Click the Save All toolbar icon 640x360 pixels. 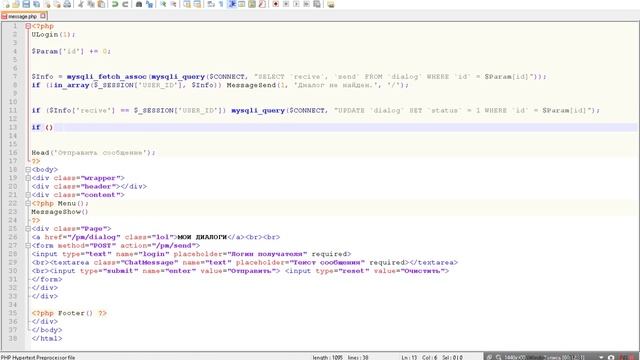(x=36, y=4)
